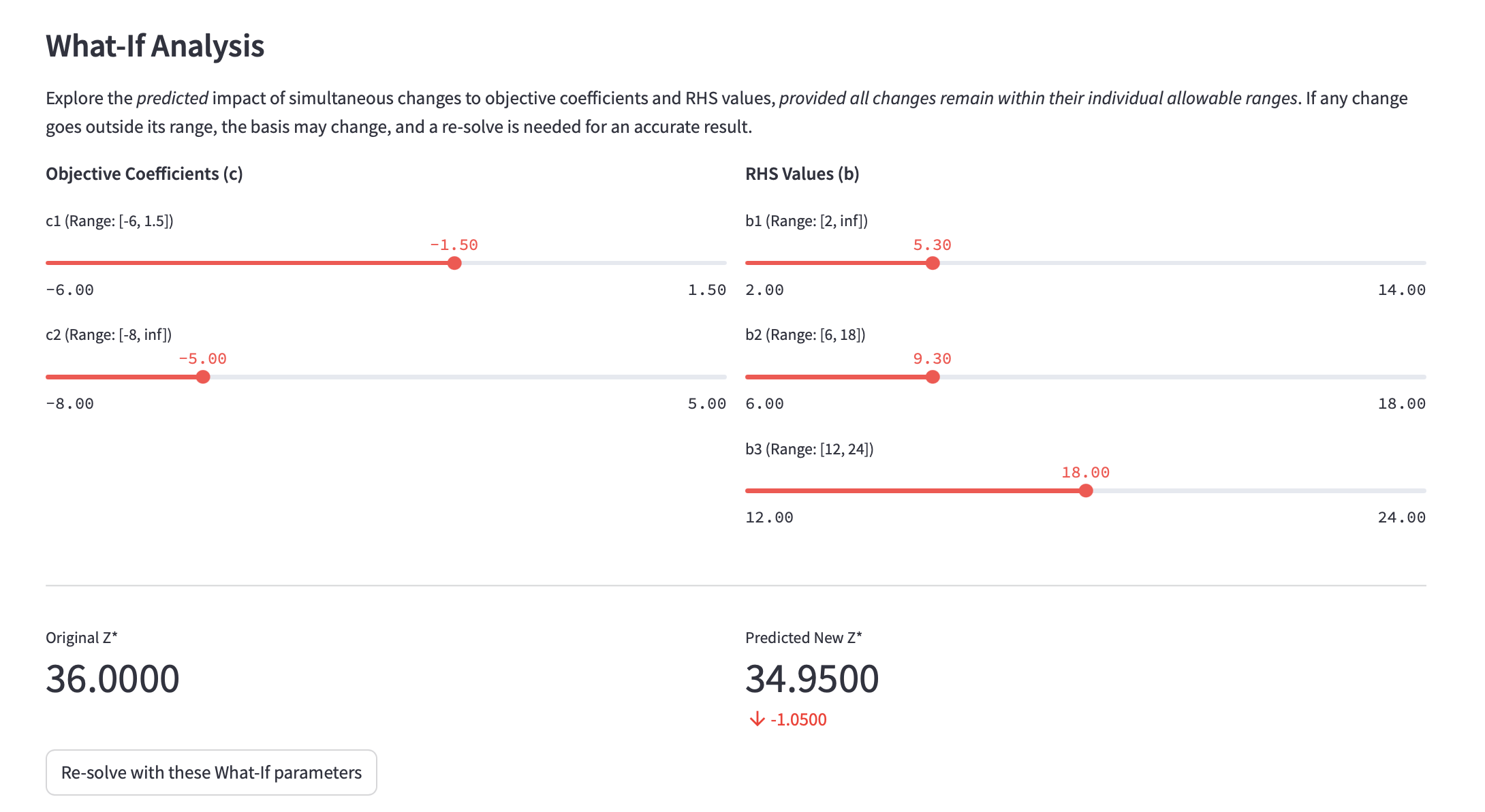The height and width of the screenshot is (812, 1485).
Task: Click the RHS Values (b) heading
Action: tap(802, 174)
